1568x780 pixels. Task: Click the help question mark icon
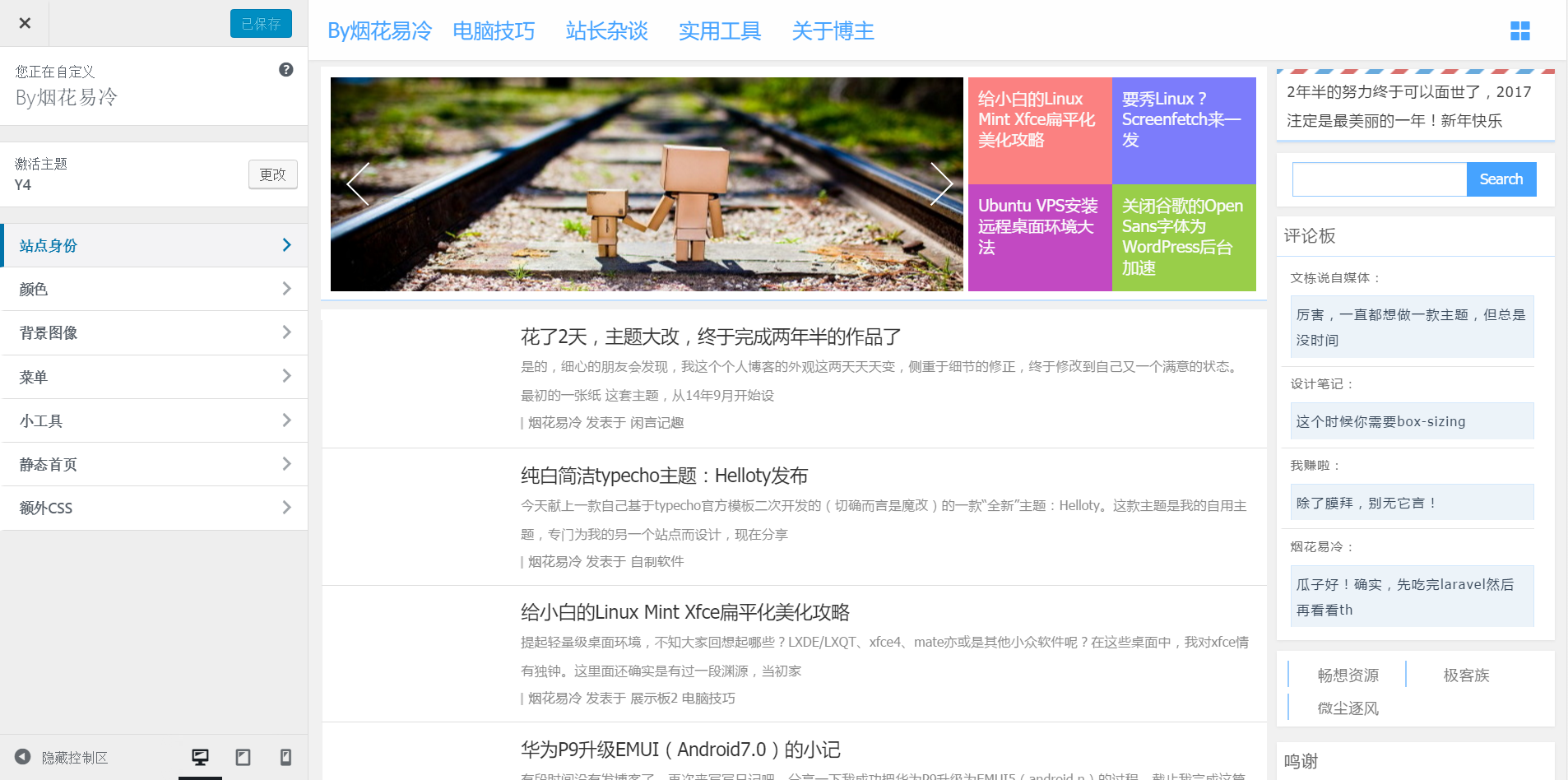286,70
